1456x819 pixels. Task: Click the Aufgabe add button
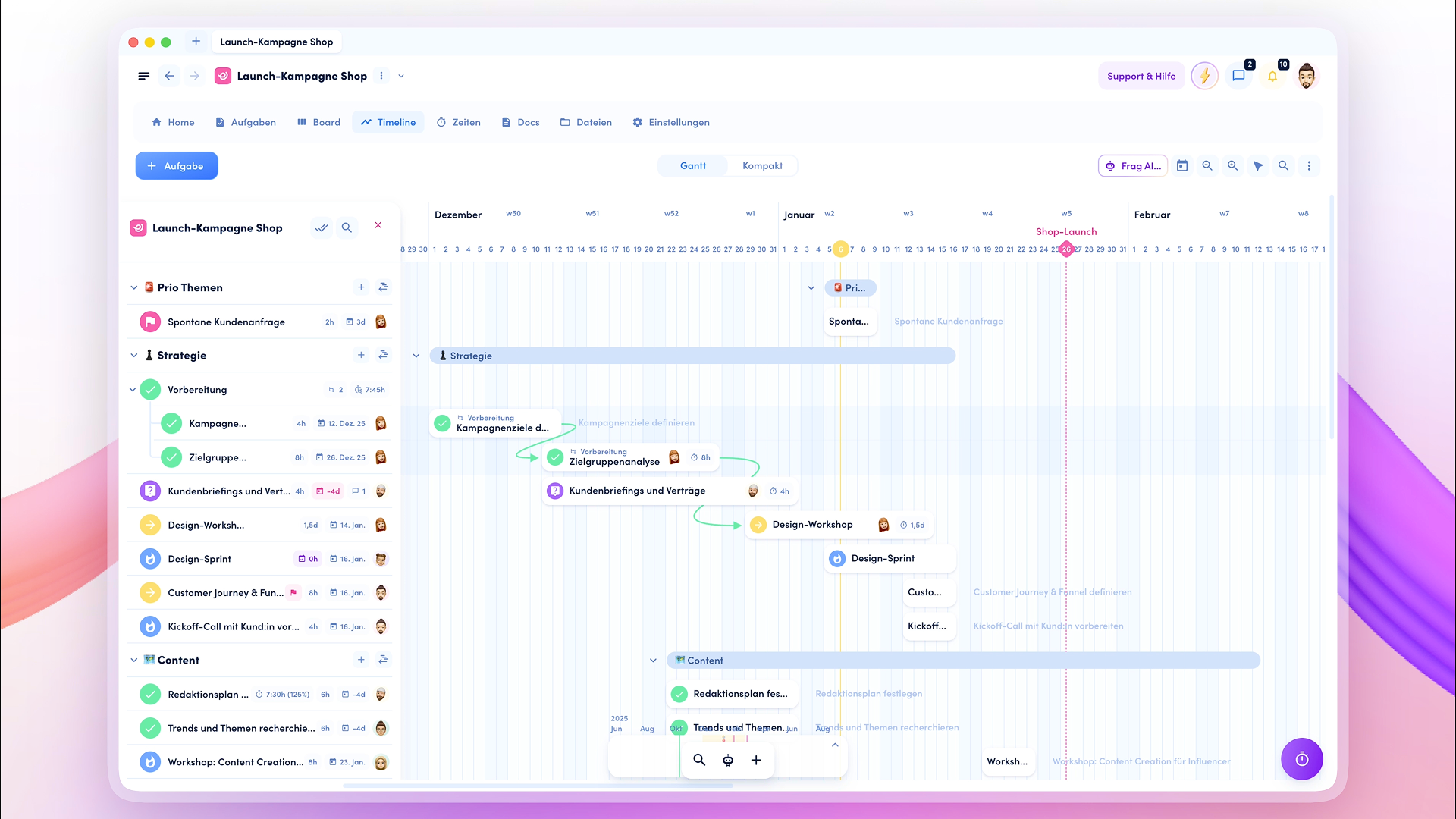coord(177,165)
